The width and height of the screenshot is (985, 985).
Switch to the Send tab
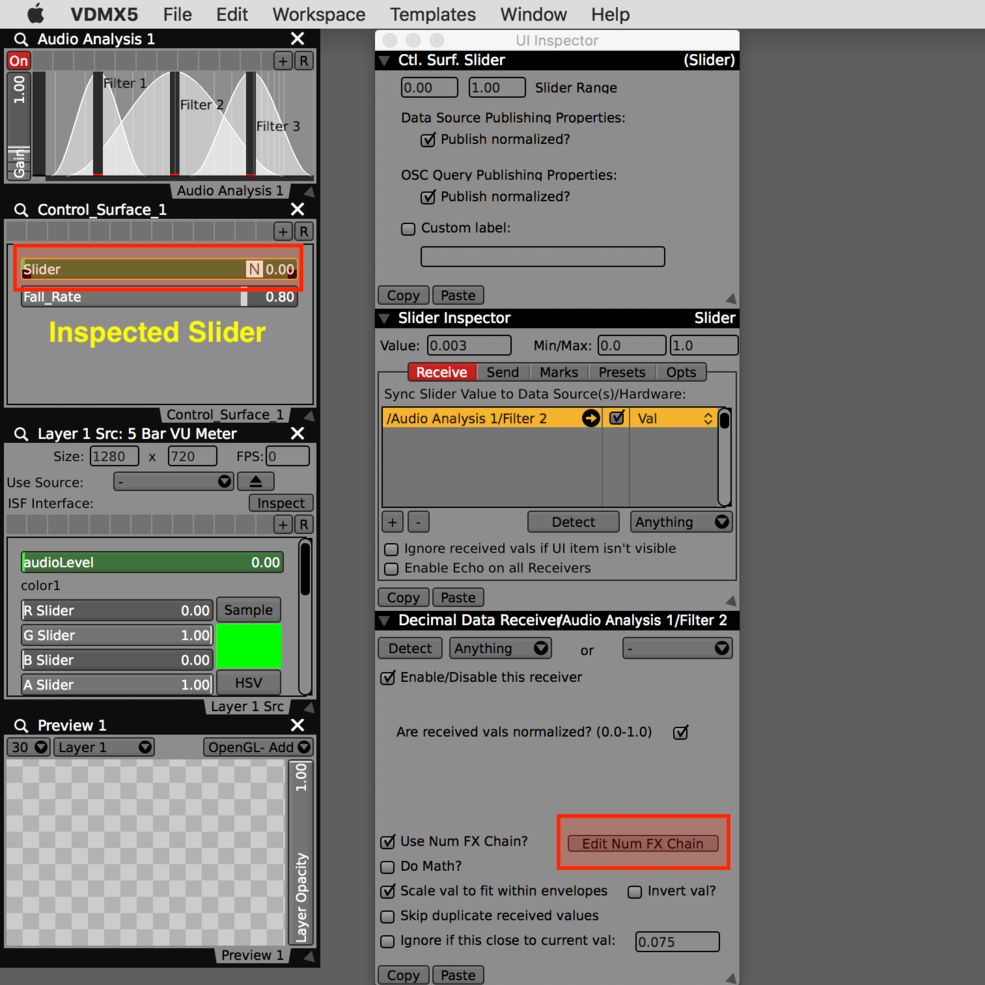tap(503, 372)
